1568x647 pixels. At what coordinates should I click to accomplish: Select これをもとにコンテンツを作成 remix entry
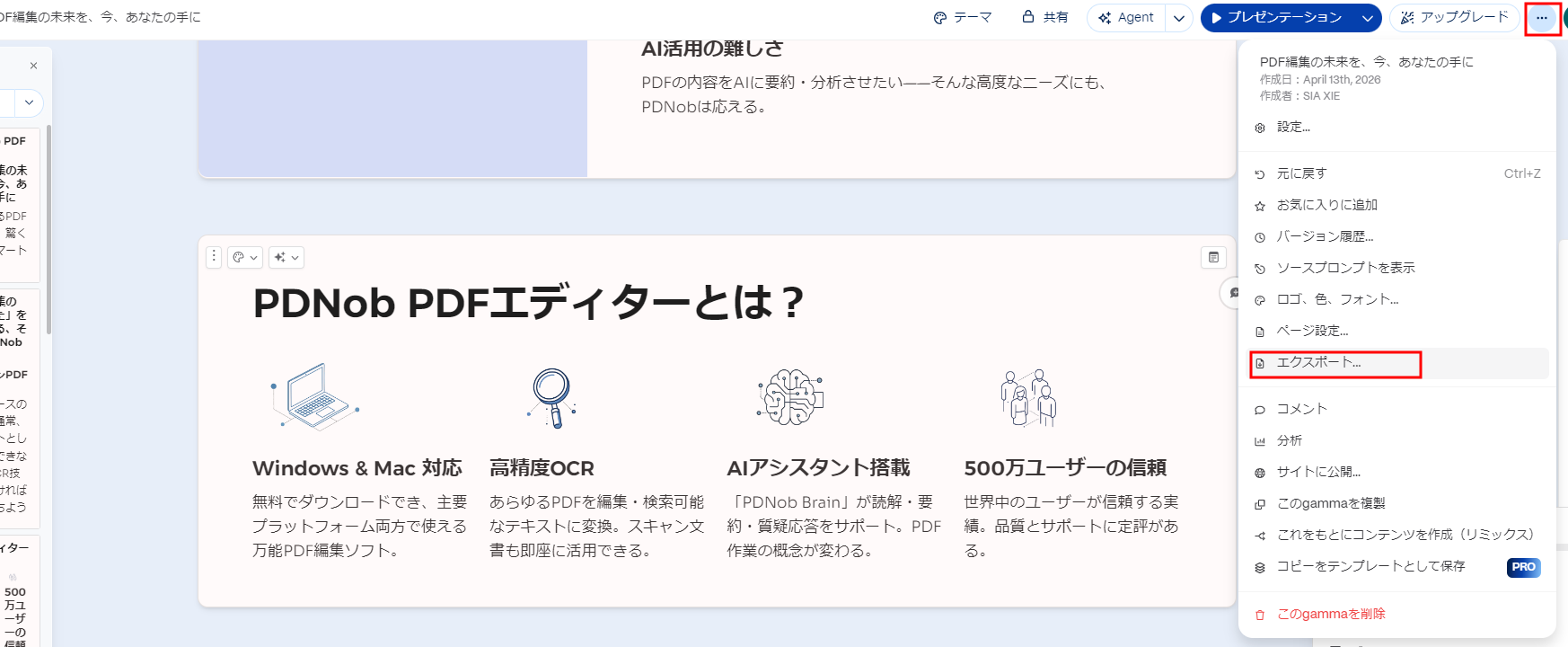tap(1397, 535)
